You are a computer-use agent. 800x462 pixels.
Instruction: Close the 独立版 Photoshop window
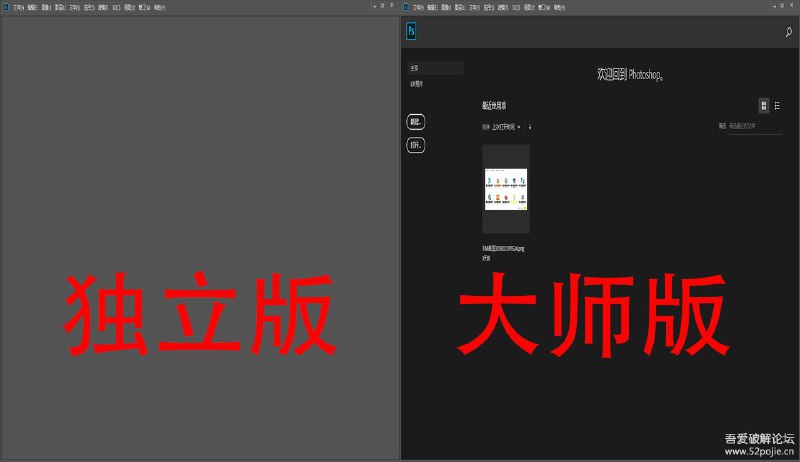pos(392,6)
